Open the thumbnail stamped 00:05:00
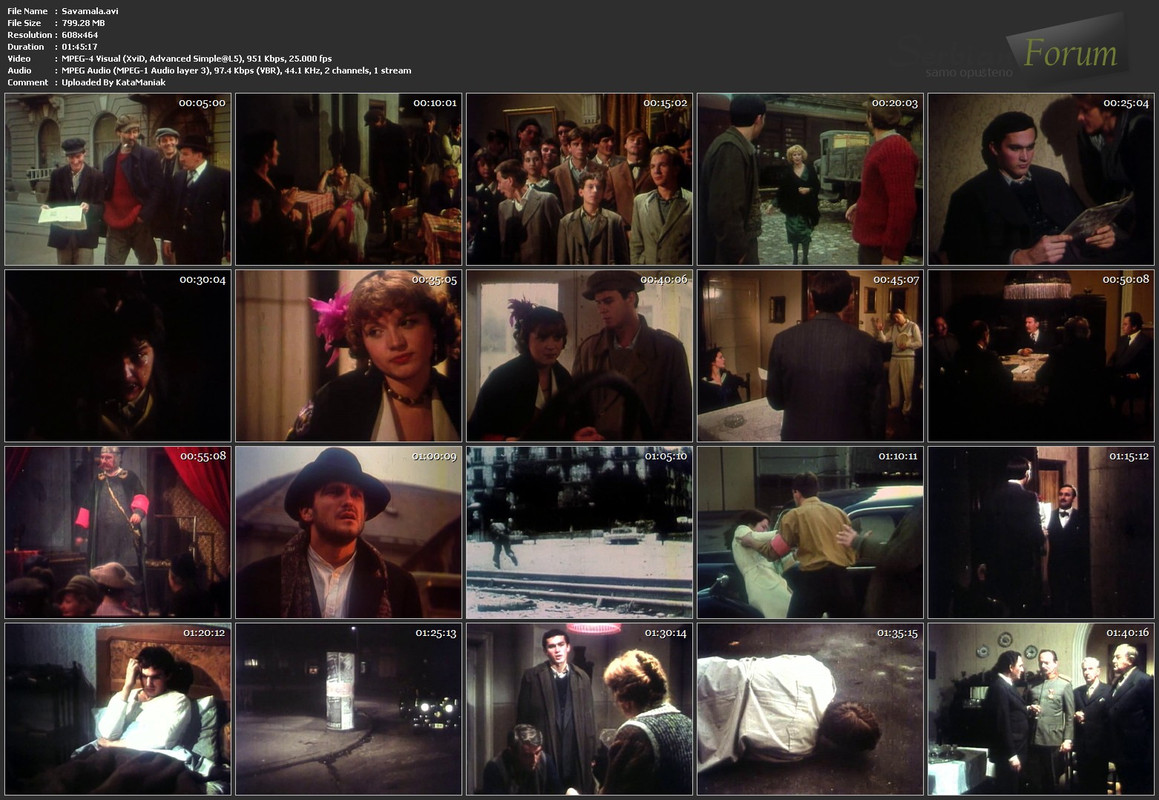This screenshot has width=1159, height=800. (118, 179)
